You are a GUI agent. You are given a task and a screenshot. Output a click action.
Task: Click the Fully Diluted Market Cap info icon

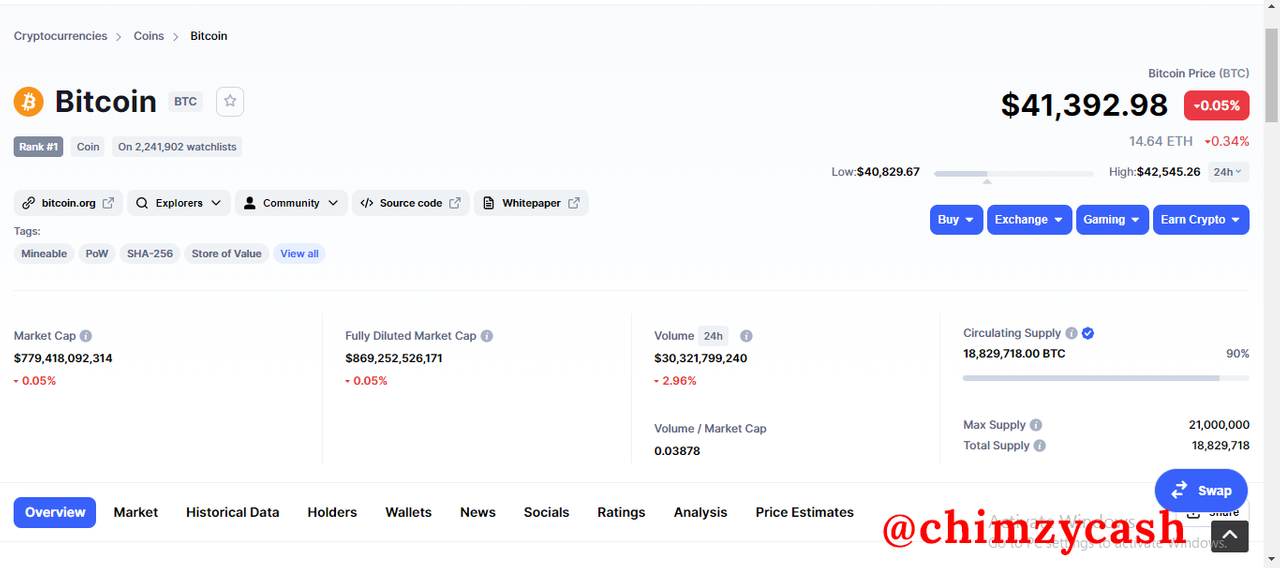[x=487, y=336]
